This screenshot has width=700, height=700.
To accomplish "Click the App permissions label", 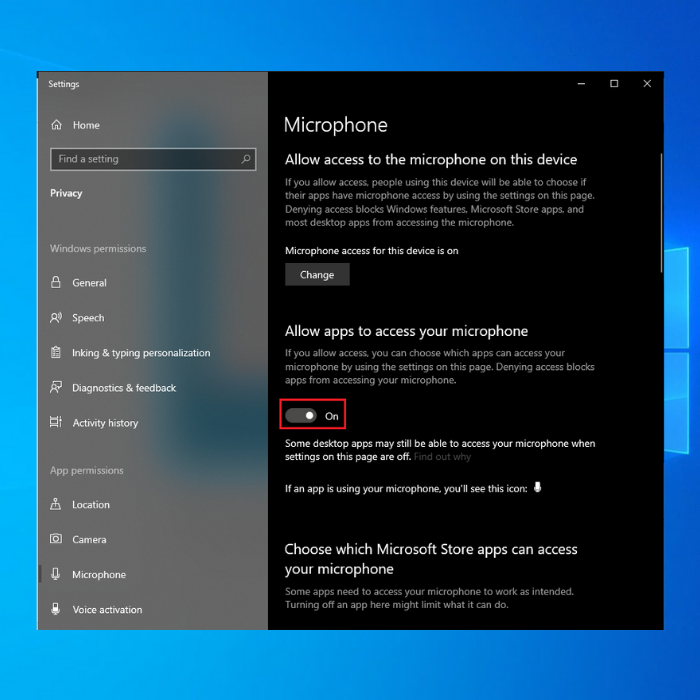I will [x=87, y=470].
